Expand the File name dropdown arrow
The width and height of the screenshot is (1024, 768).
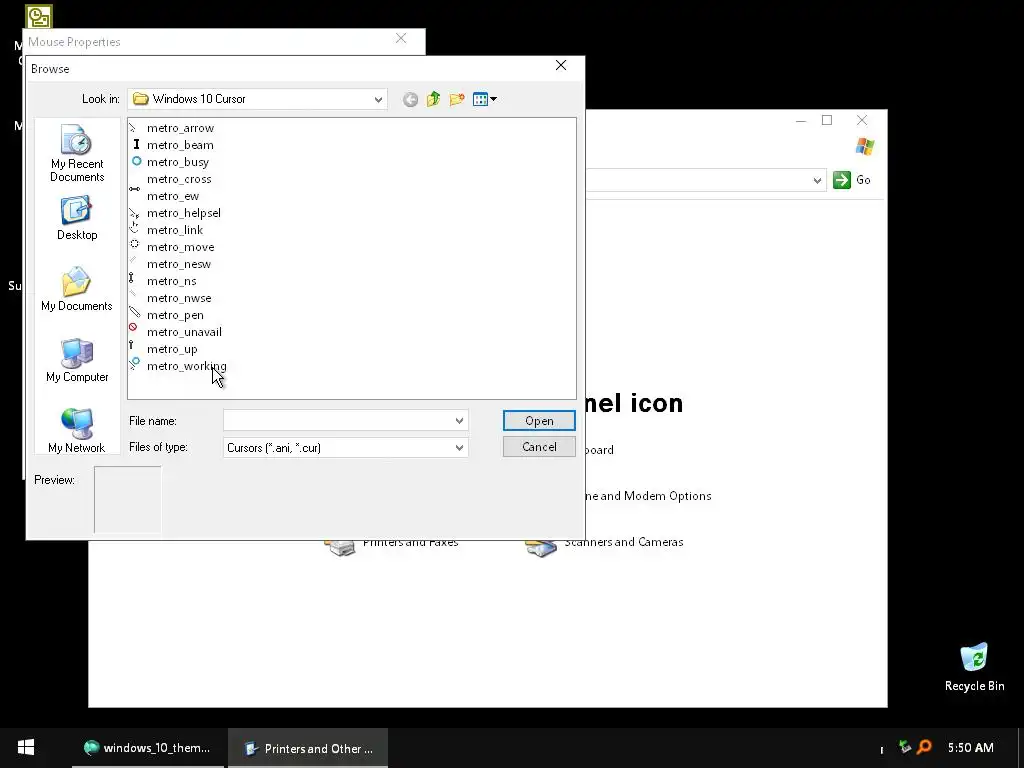click(459, 421)
